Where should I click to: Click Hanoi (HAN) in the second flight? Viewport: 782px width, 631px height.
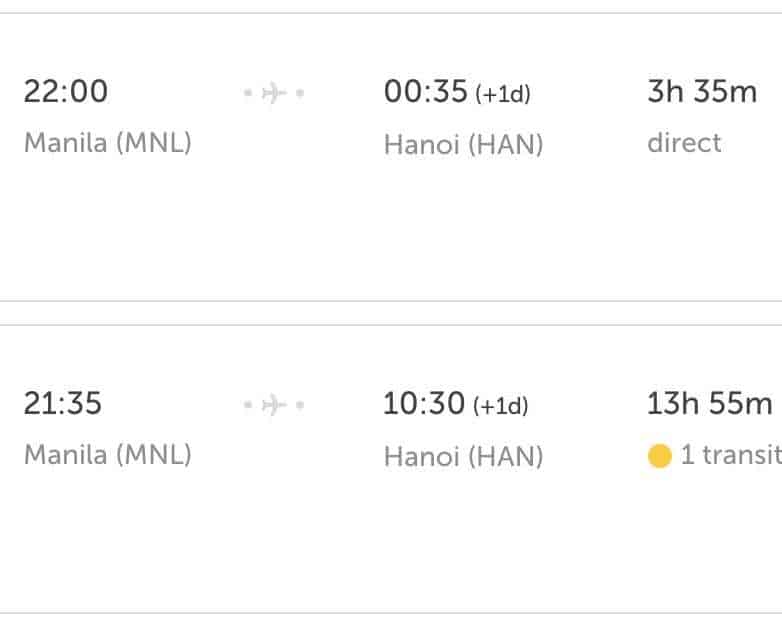(463, 457)
